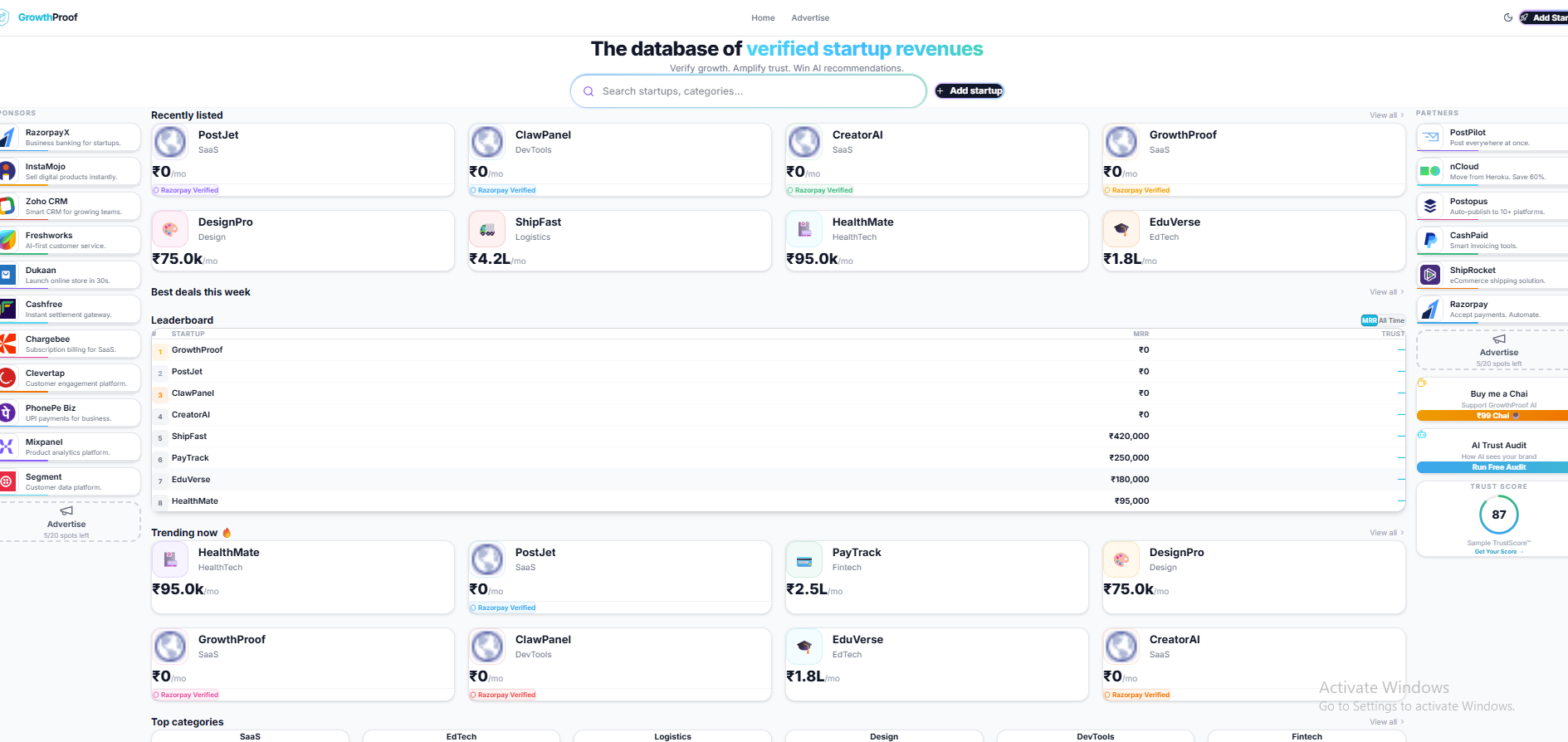Select PostJet row in the leaderboard
The width and height of the screenshot is (1568, 742).
pyautogui.click(x=778, y=372)
